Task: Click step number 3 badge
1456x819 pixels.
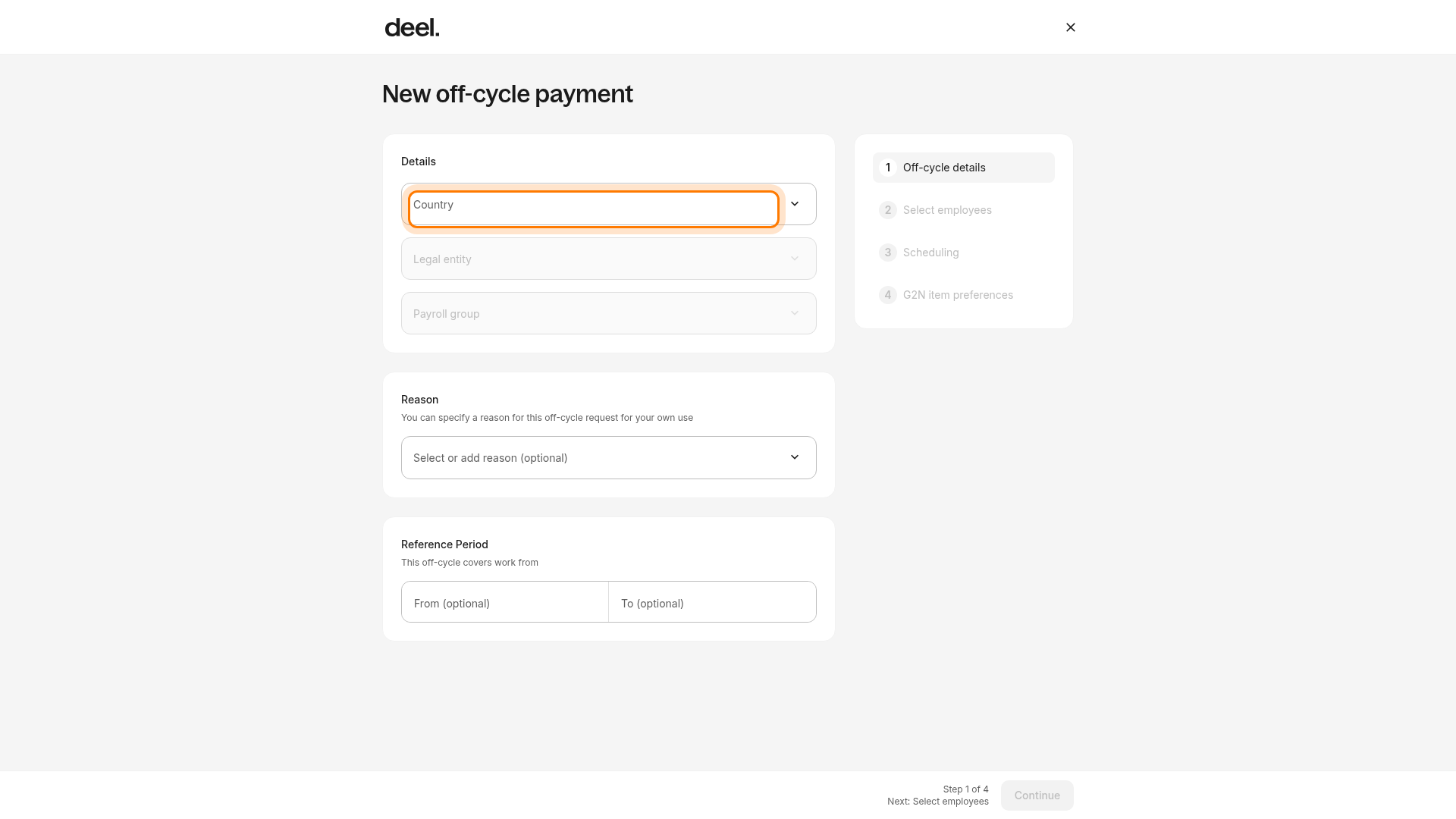Action: pyautogui.click(x=887, y=253)
